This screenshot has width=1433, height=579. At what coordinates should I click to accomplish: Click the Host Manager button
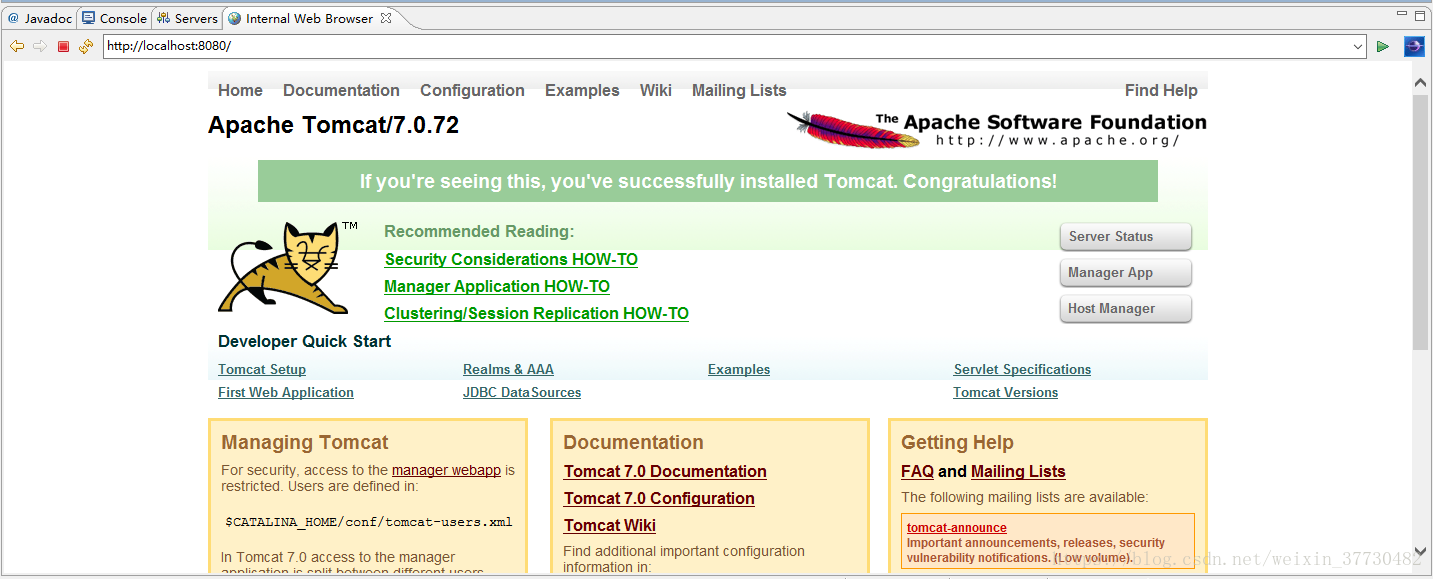(x=1126, y=309)
